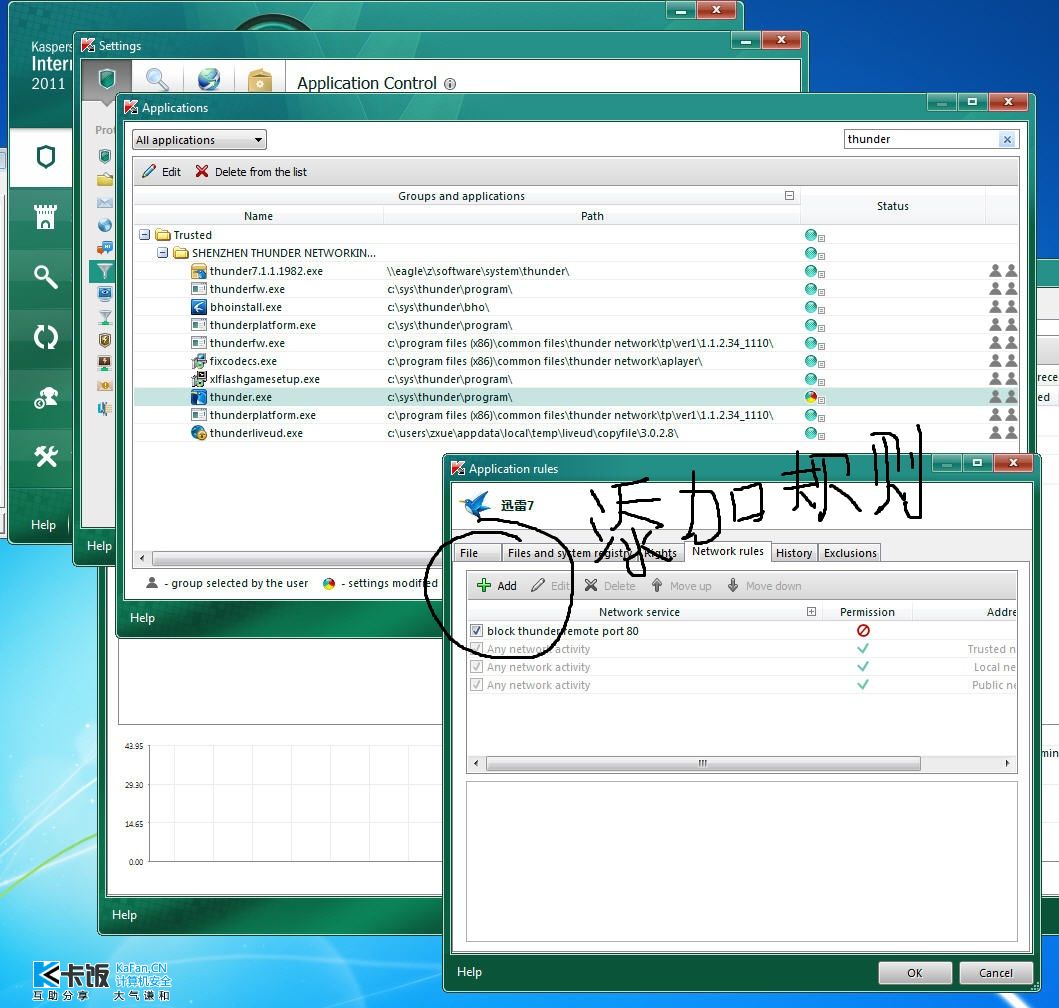Screen dimensions: 1059x1008
Task: Toggle checkbox of Any network activity Local rule
Action: pyautogui.click(x=476, y=667)
